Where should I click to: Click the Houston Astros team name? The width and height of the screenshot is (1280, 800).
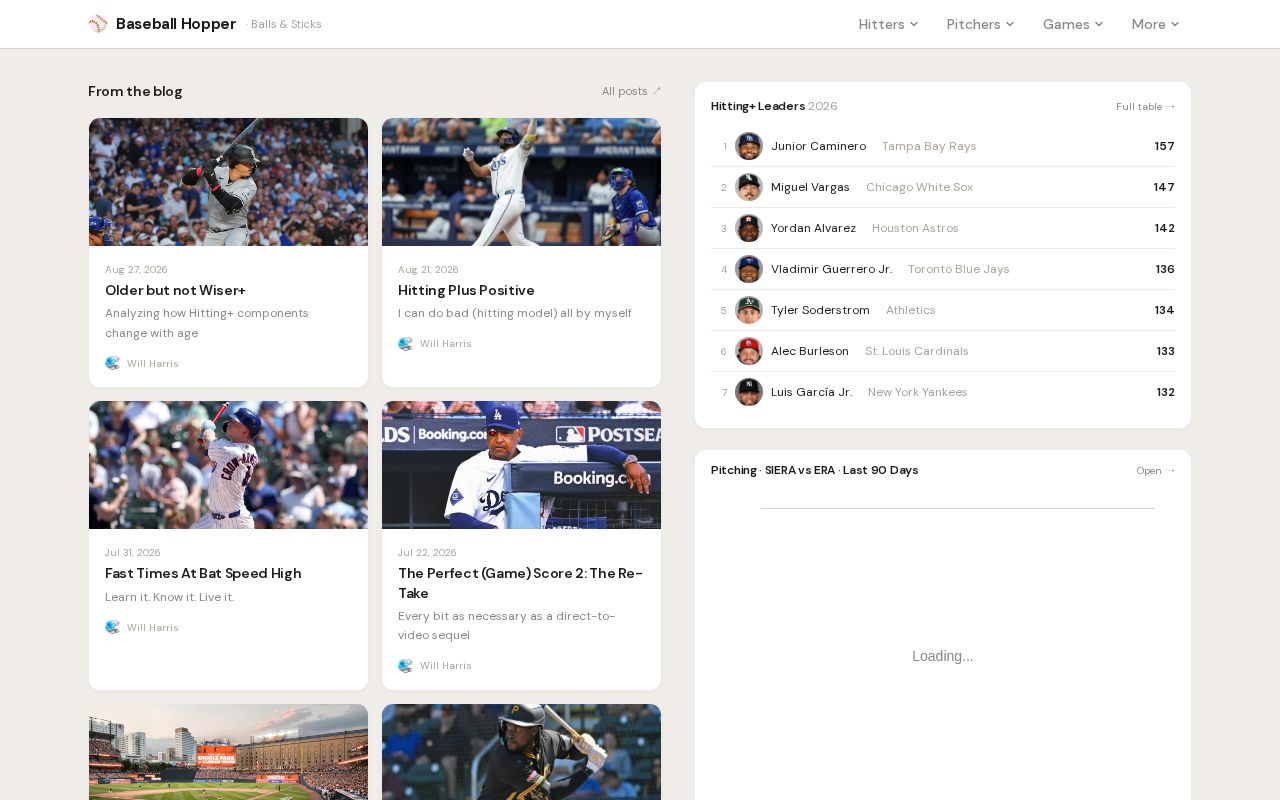click(x=915, y=228)
